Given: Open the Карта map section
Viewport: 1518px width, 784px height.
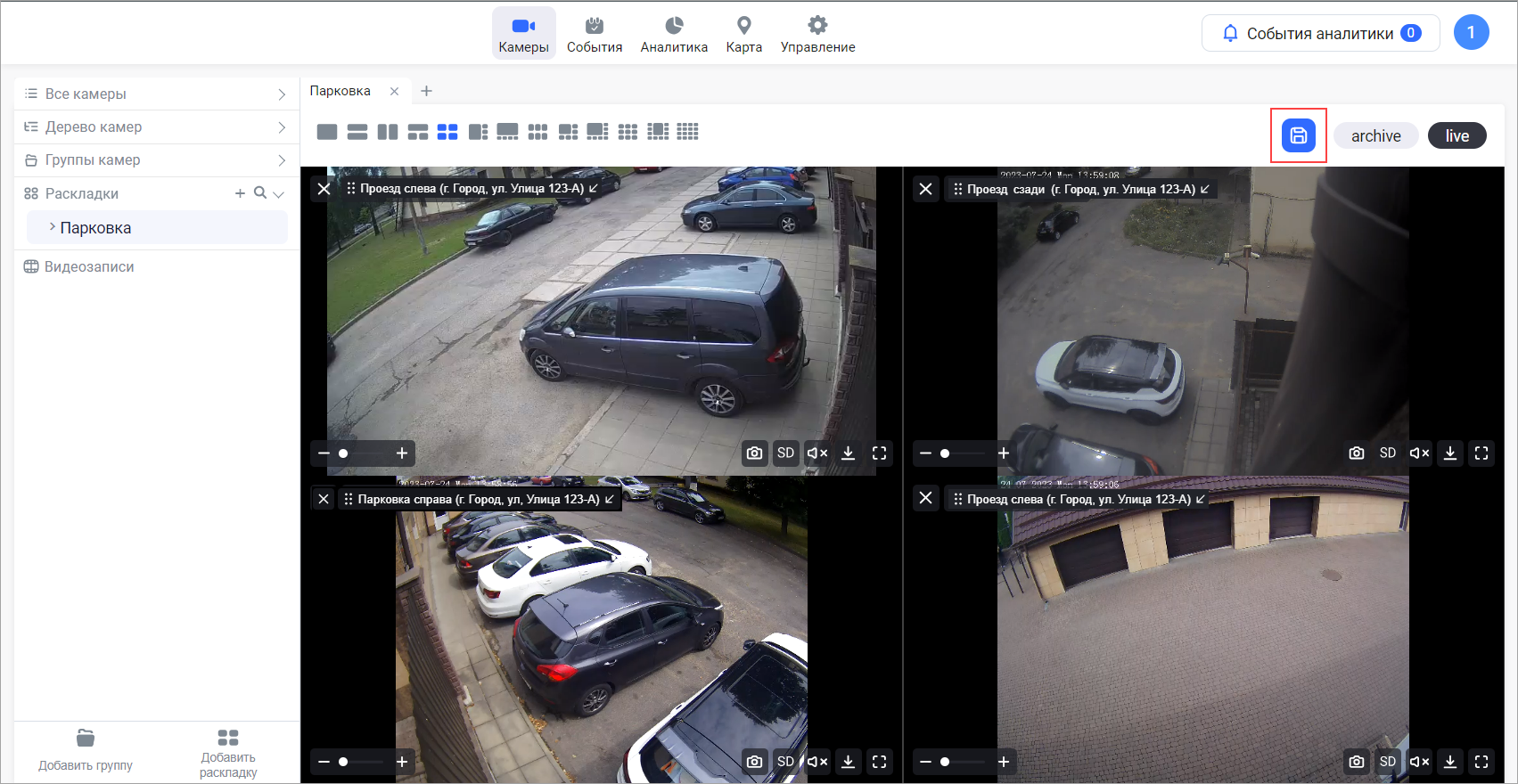Looking at the screenshot, I should click(743, 34).
